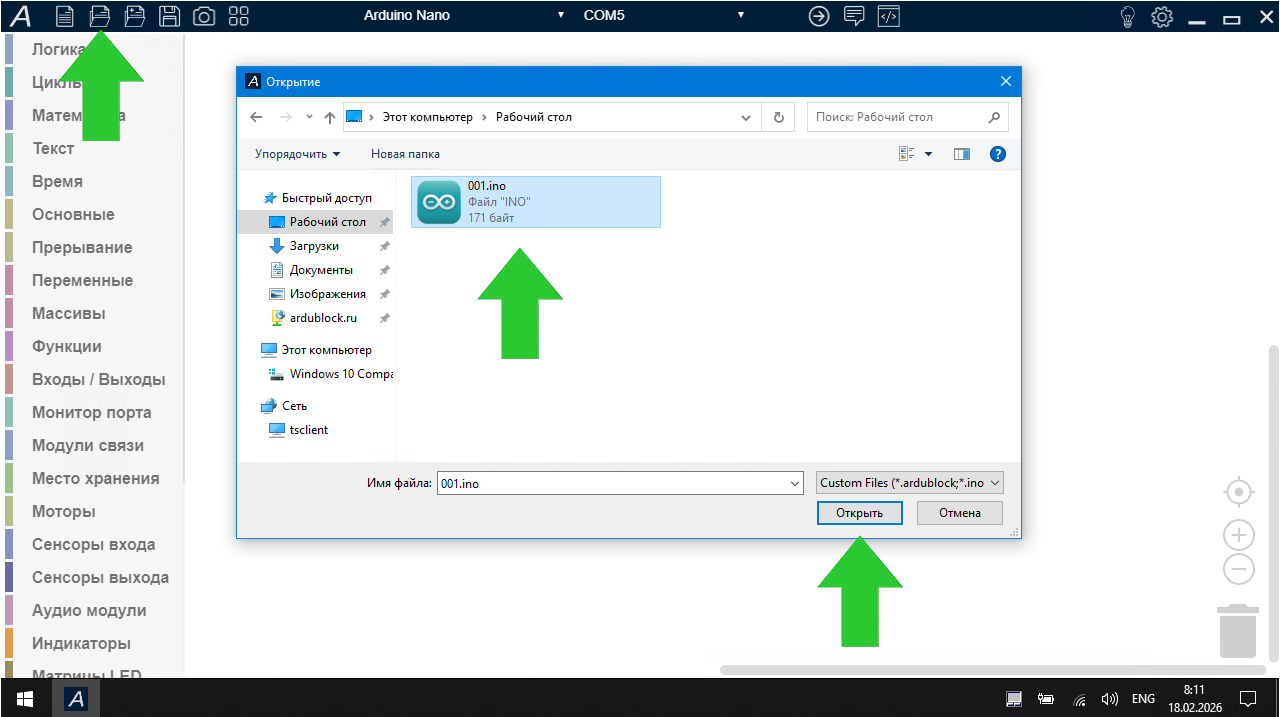Click the center workspace target icon
This screenshot has width=1280, height=717.
1238,492
